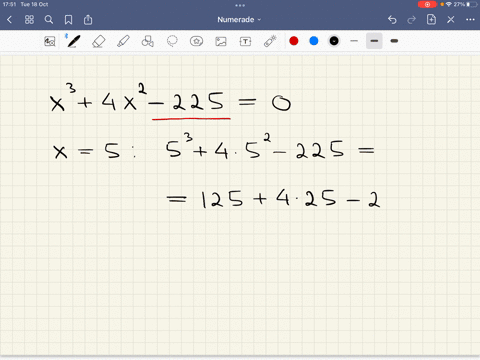480x360 pixels.
Task: Select the thinnest stroke width
Action: 354,41
